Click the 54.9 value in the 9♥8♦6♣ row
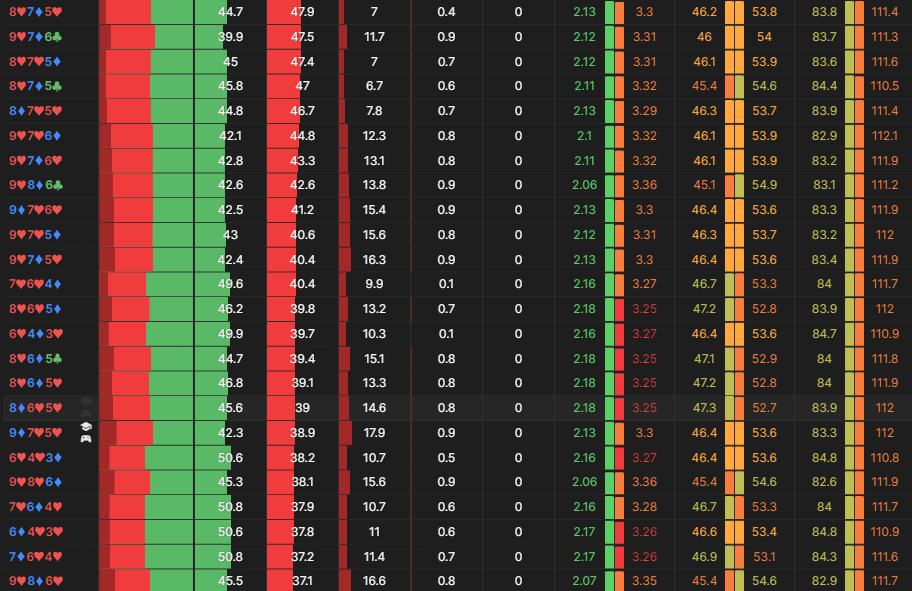 [x=764, y=185]
